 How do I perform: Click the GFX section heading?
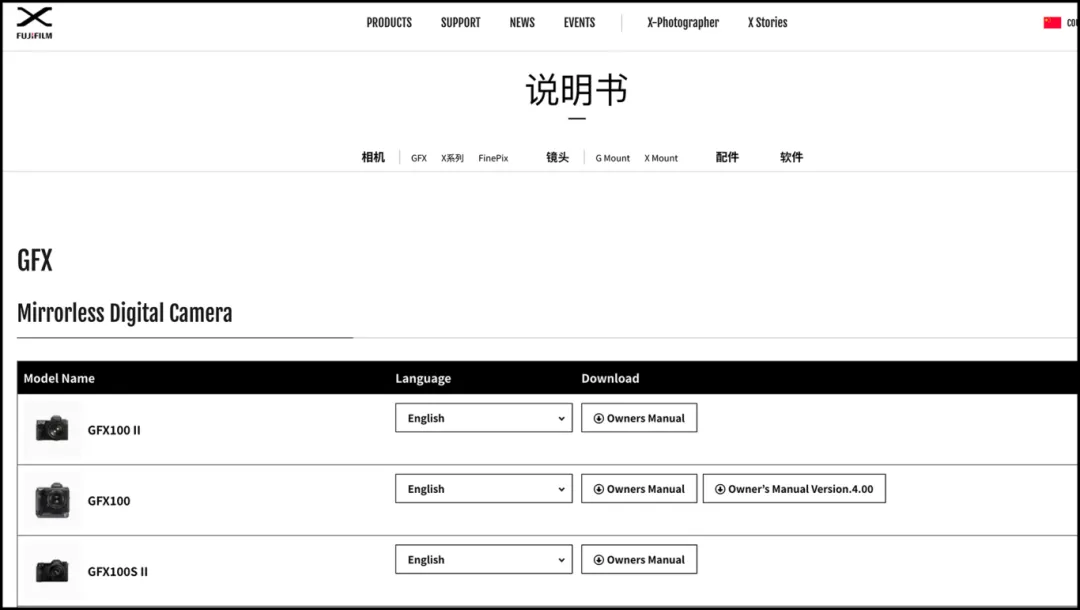(x=34, y=260)
